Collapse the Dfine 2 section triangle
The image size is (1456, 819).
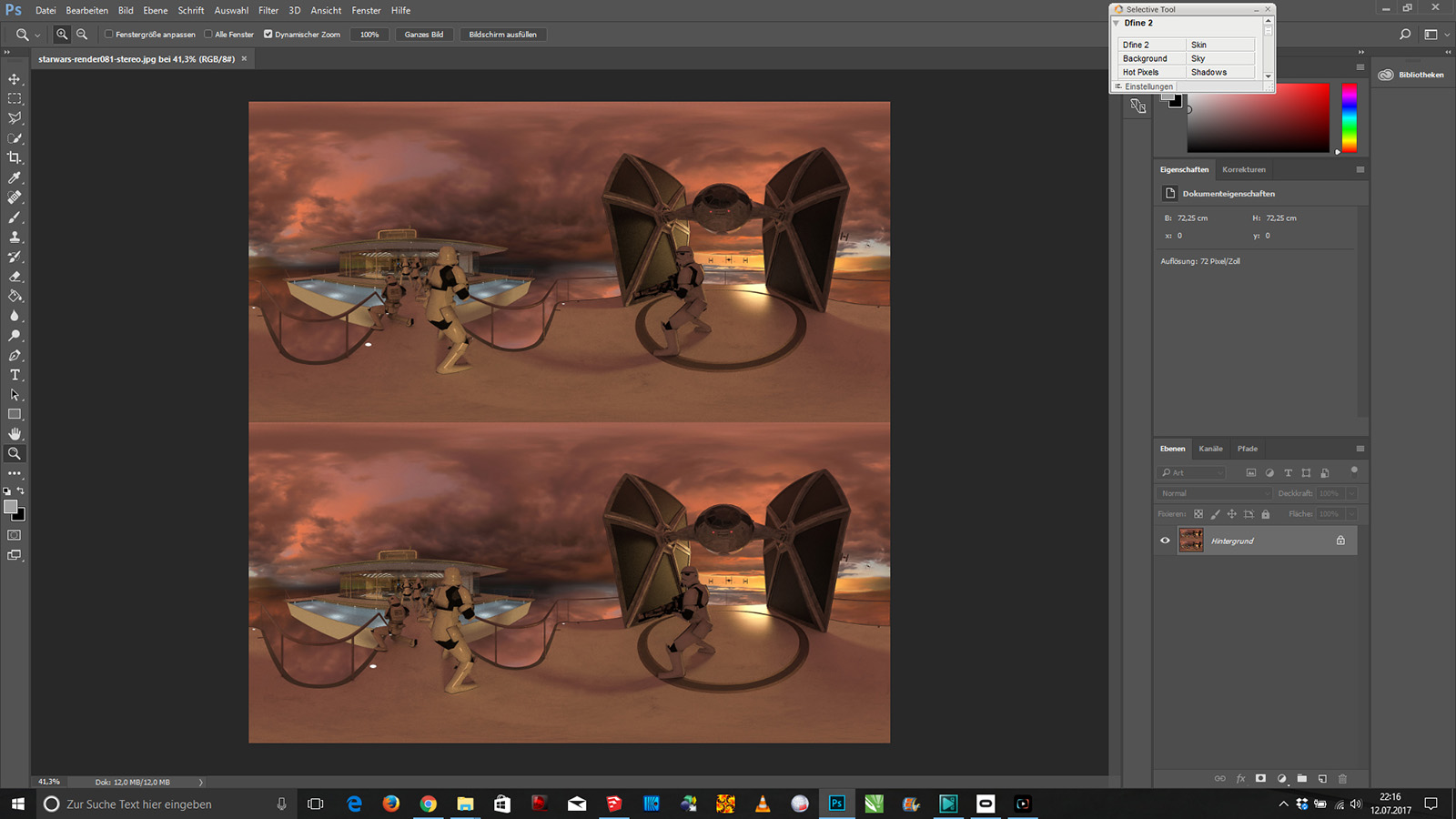(x=1117, y=24)
